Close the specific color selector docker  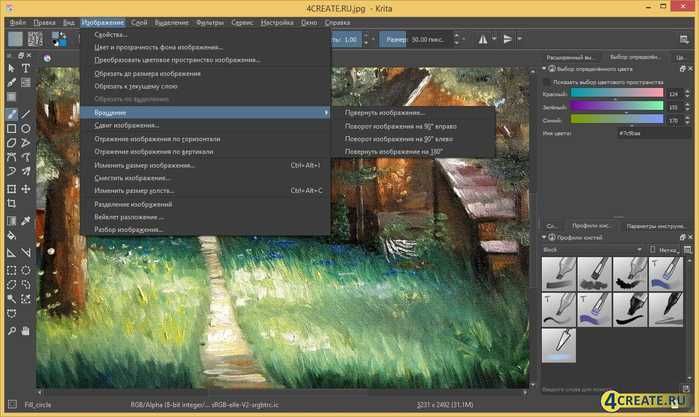(691, 69)
